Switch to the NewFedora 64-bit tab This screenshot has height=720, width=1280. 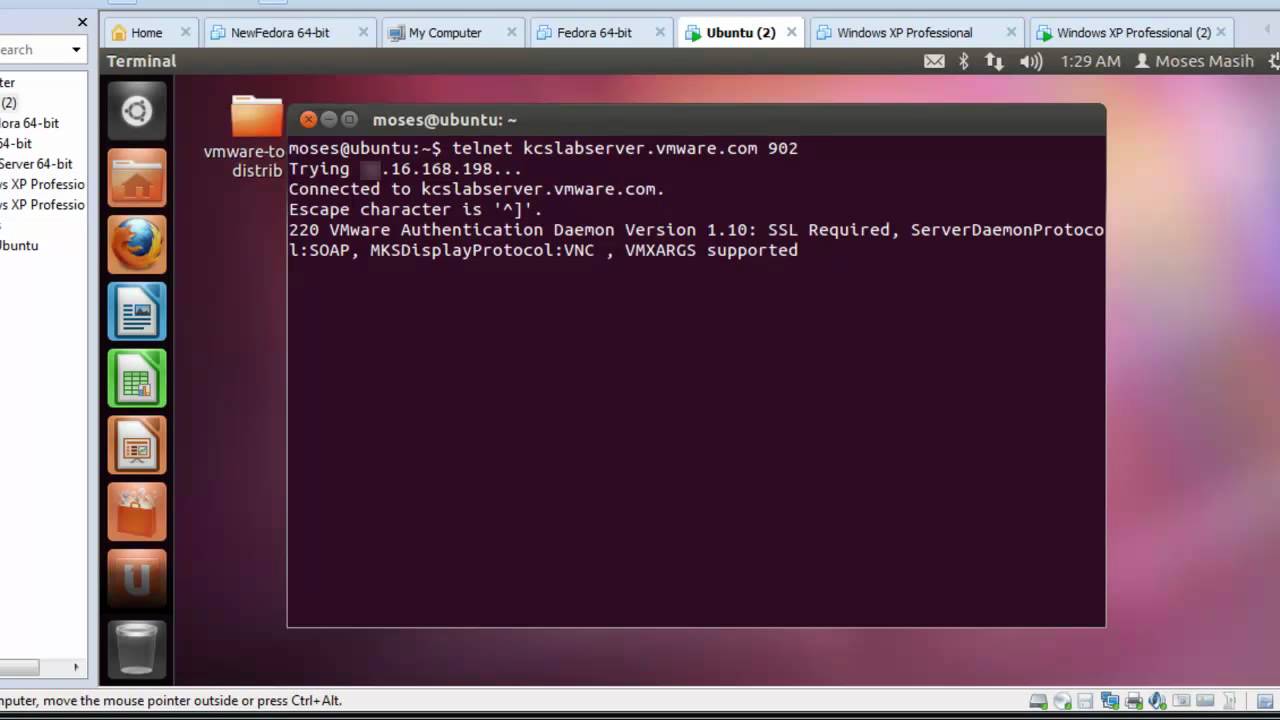tap(279, 32)
